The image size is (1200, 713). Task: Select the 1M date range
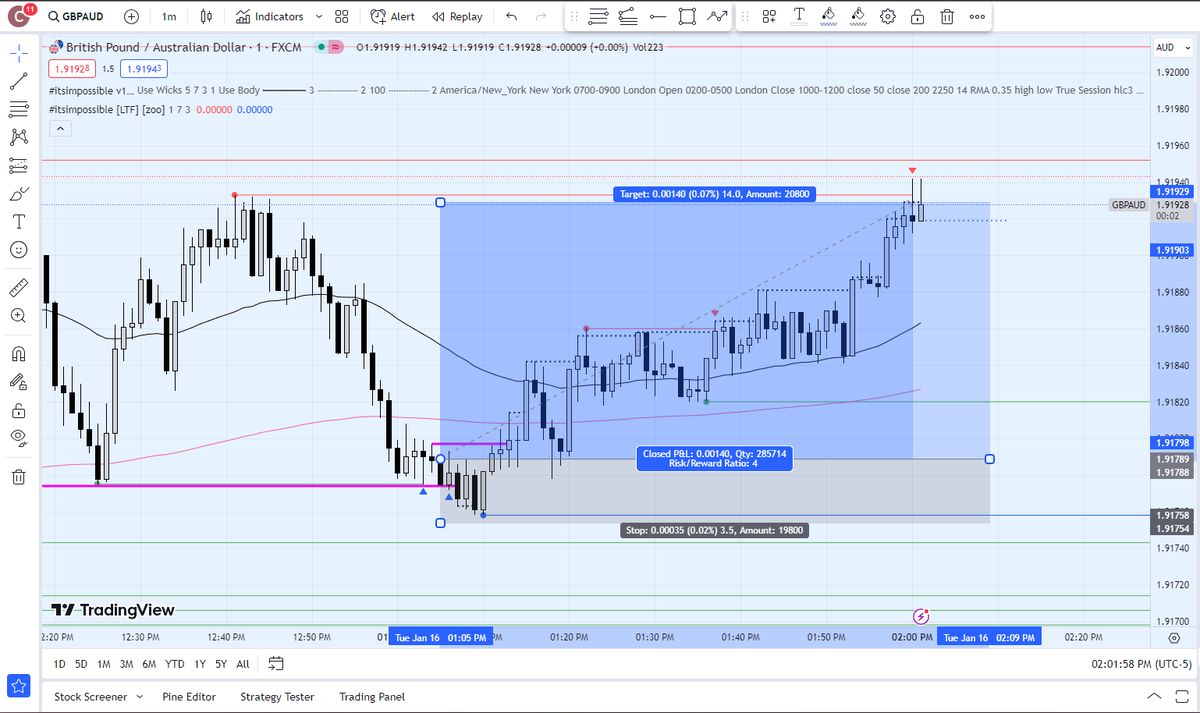(x=104, y=664)
